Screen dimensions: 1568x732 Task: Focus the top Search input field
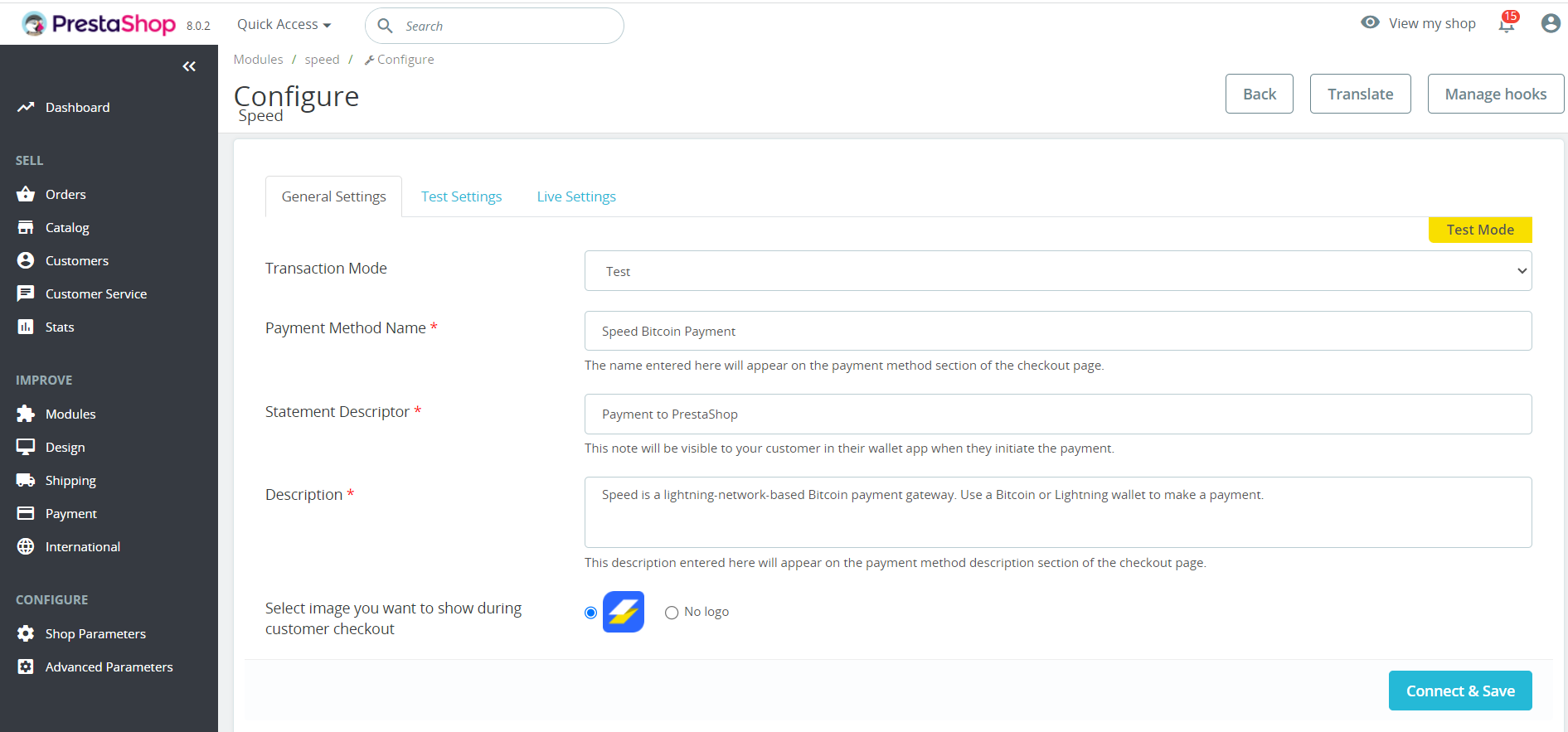pyautogui.click(x=494, y=26)
